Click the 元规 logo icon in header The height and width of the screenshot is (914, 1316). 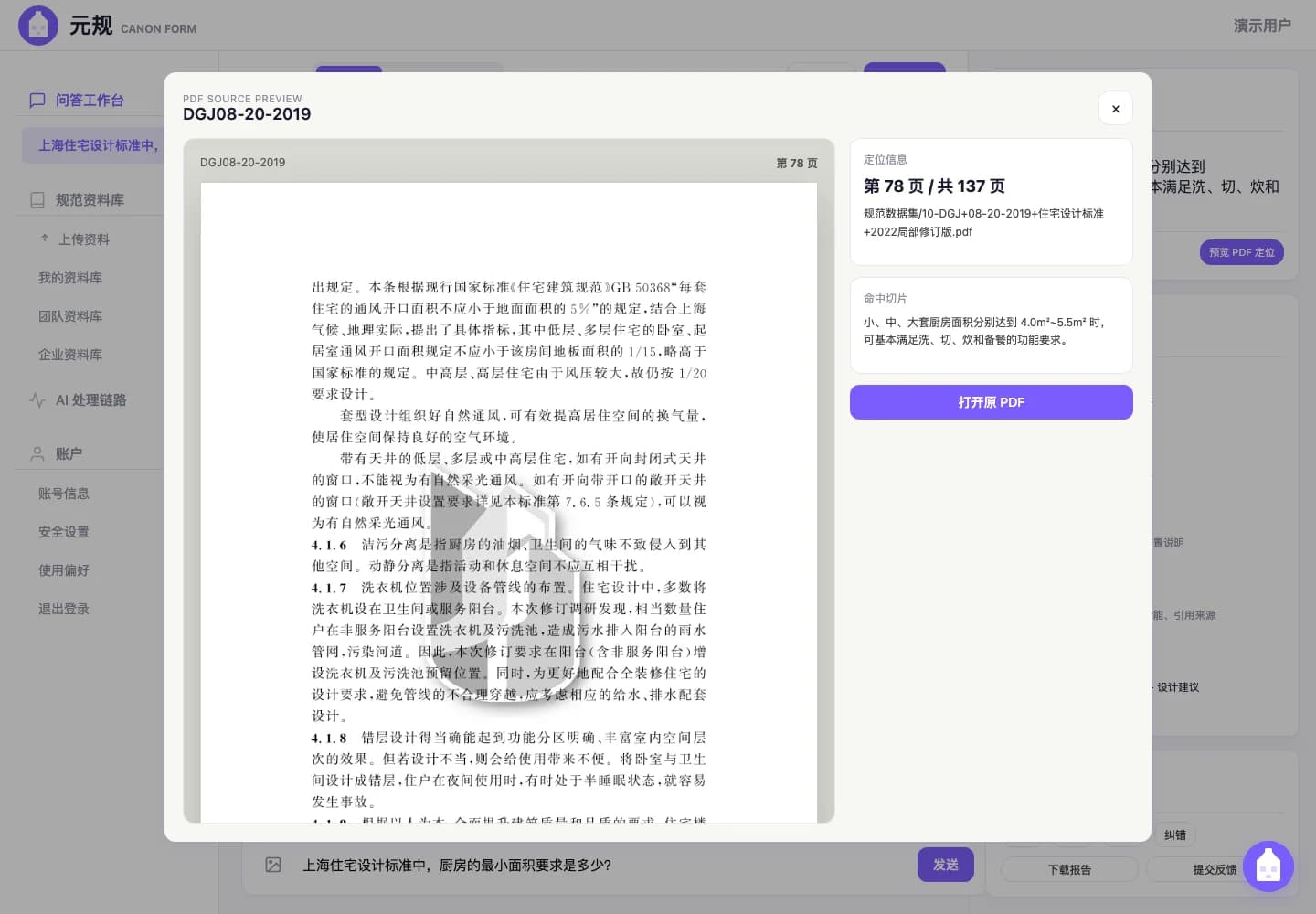tap(38, 26)
